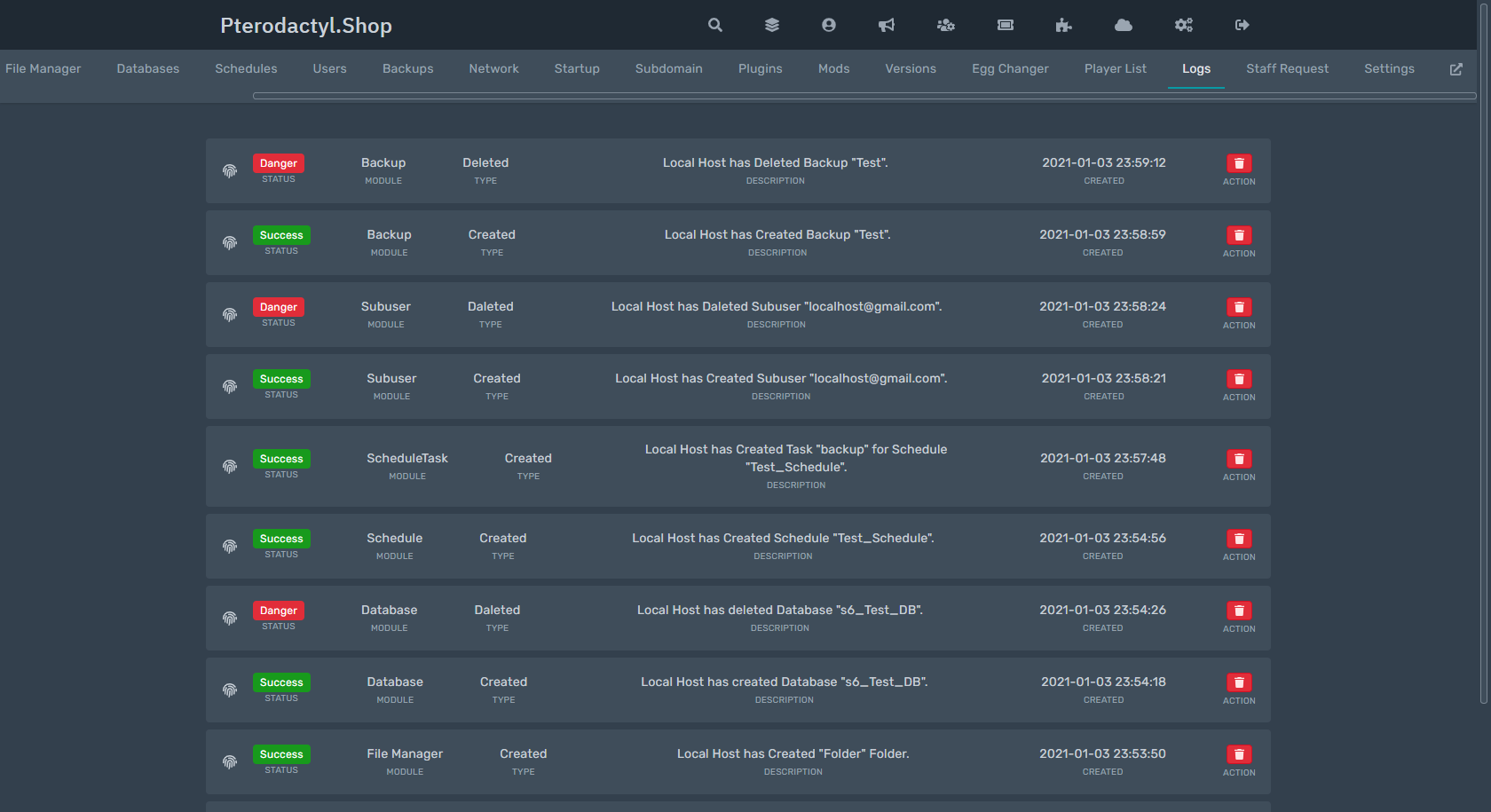Switch to the File Manager tab

[43, 68]
